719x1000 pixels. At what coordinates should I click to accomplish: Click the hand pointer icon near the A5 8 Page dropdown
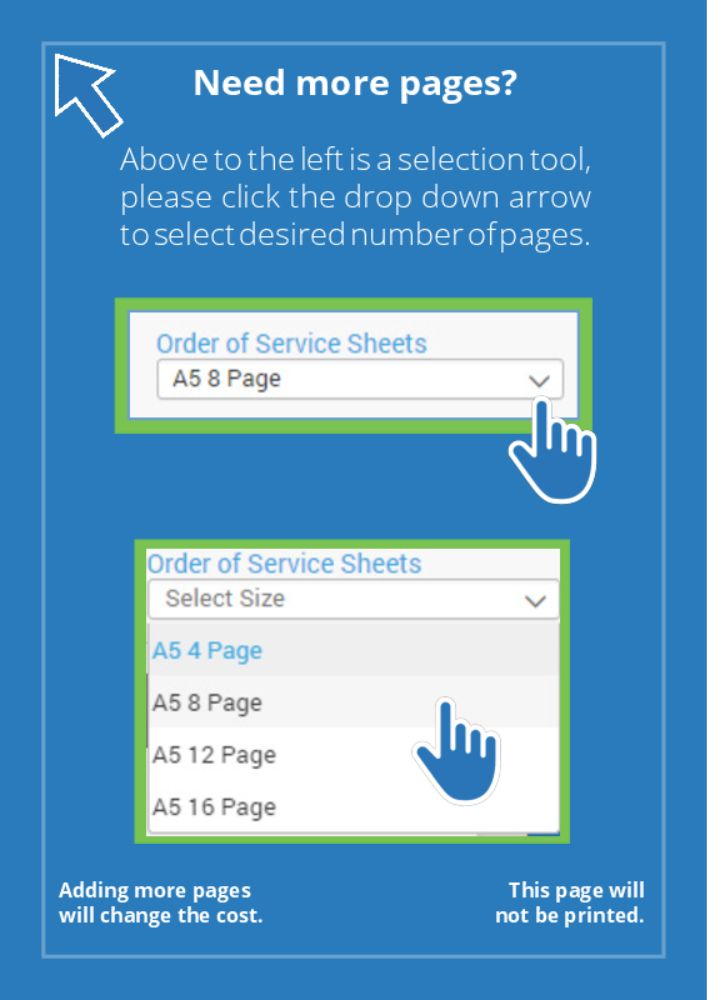pyautogui.click(x=553, y=452)
